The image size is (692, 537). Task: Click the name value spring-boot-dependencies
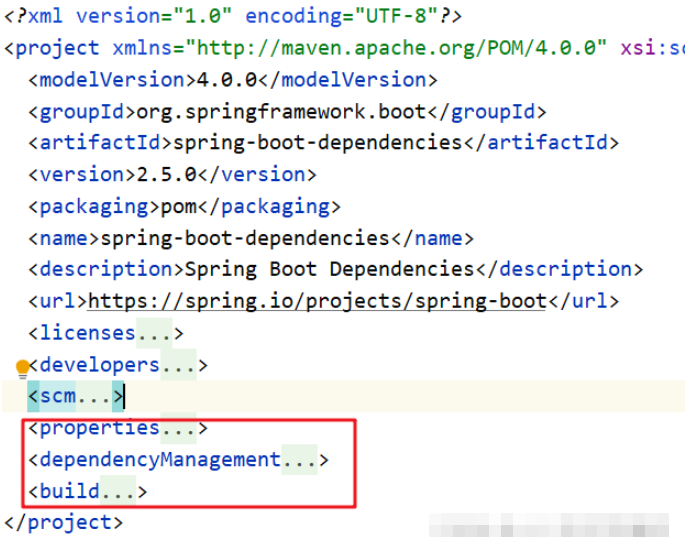click(x=245, y=238)
